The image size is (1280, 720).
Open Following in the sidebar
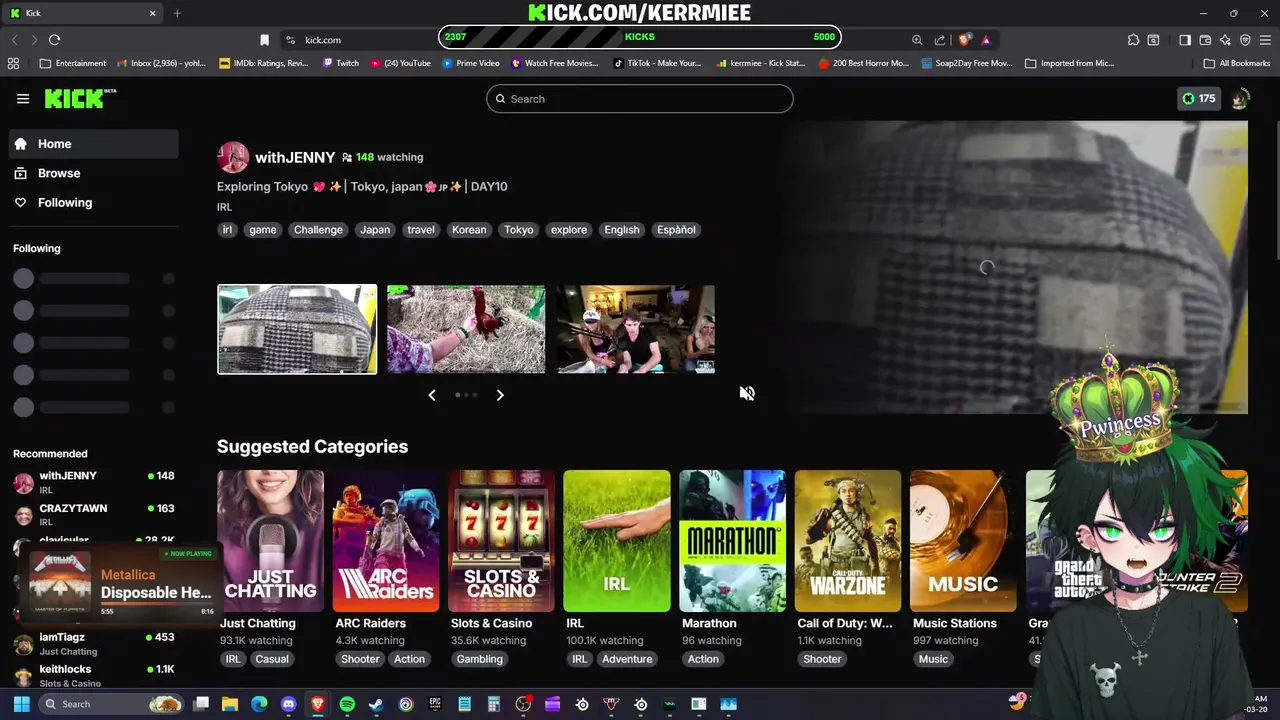click(x=94, y=202)
